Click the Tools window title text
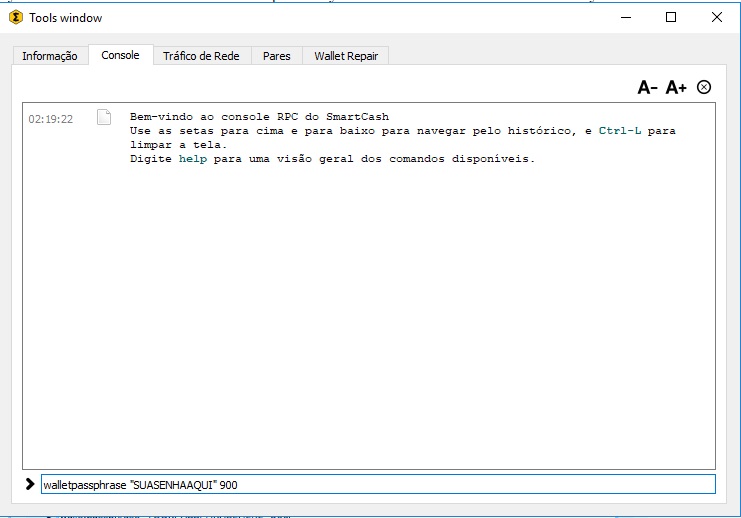This screenshot has height=518, width=741. pyautogui.click(x=66, y=18)
